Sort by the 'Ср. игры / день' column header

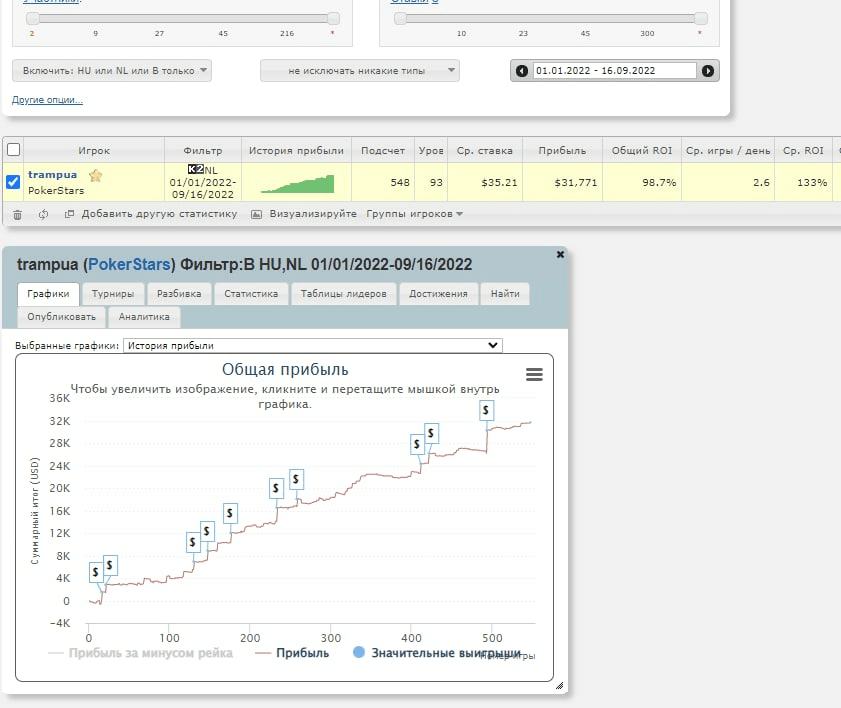(728, 151)
